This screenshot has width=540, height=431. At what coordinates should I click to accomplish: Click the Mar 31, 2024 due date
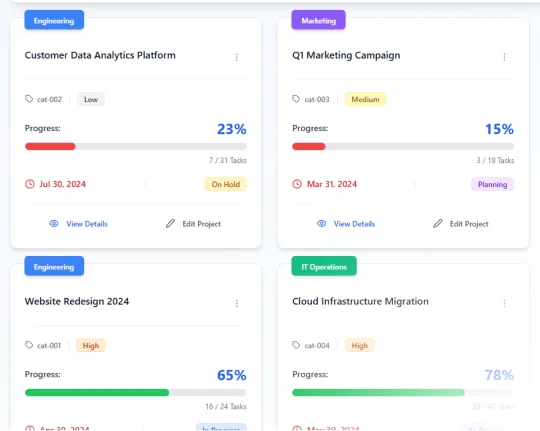click(x=332, y=184)
